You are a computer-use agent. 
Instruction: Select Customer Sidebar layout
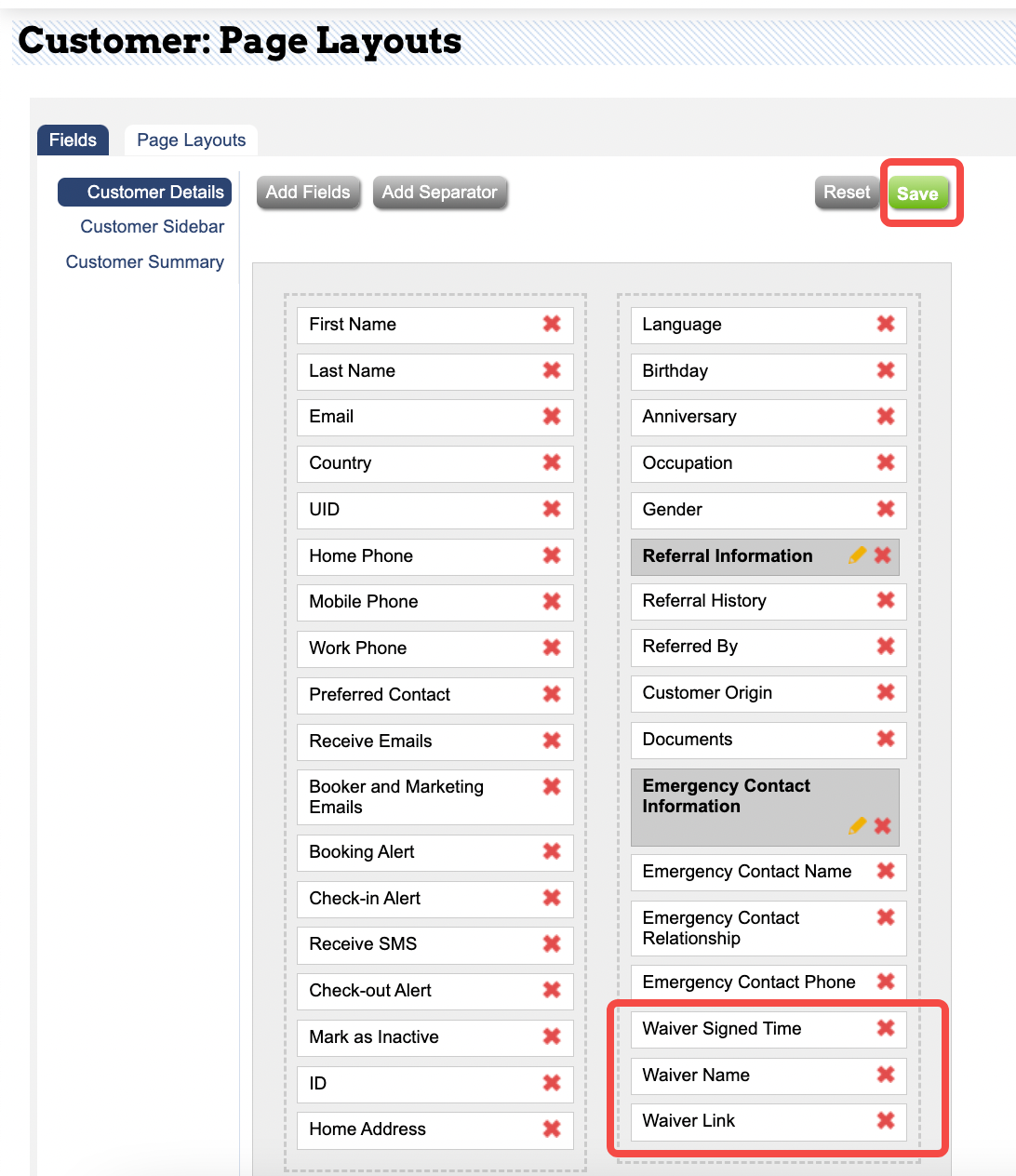point(153,226)
